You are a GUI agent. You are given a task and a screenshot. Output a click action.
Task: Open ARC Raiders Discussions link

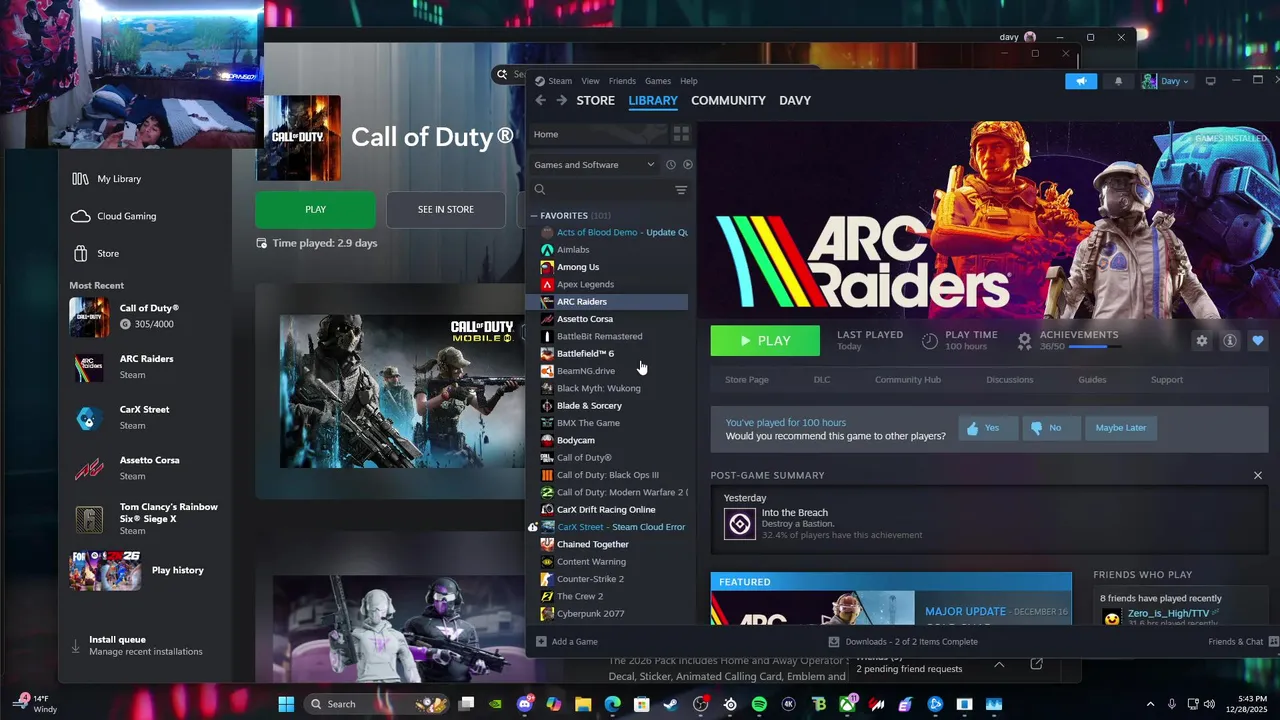pyautogui.click(x=1010, y=380)
